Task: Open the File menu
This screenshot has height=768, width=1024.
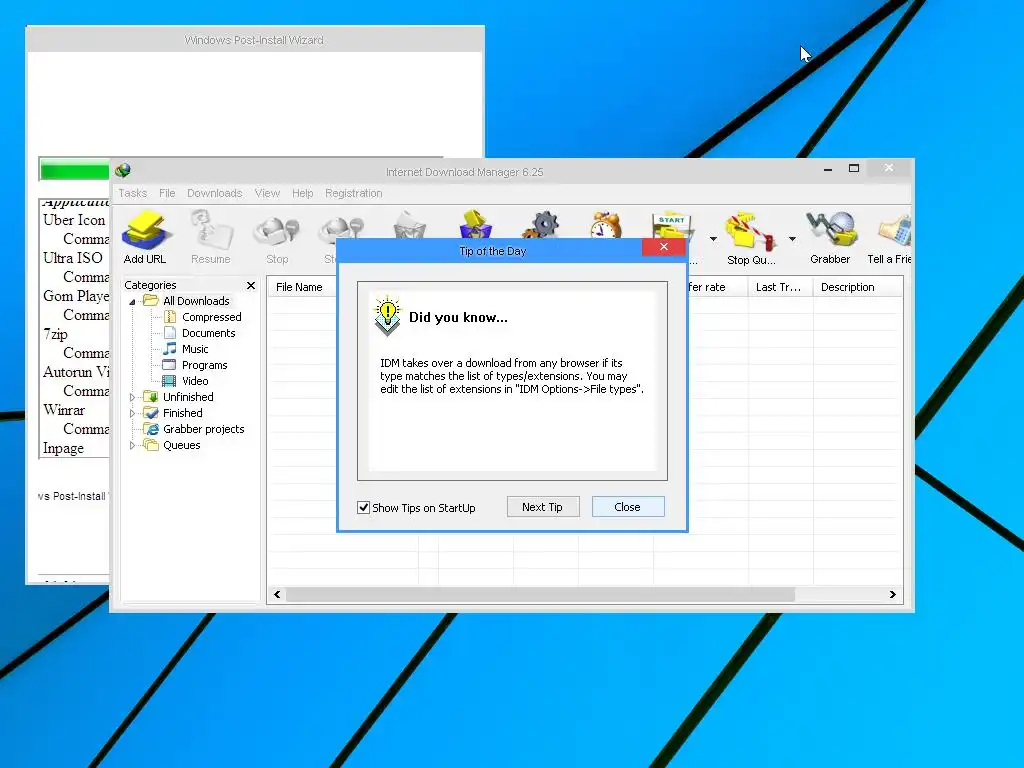Action: click(x=167, y=193)
